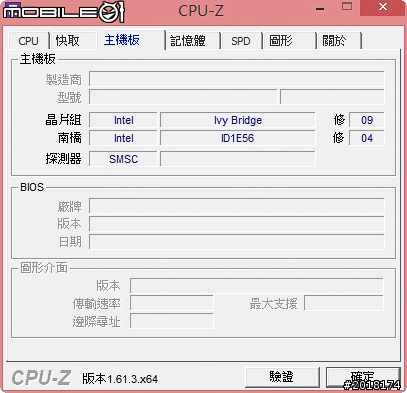This screenshot has height=393, width=407.
Task: Click the BIOS 日期 date field
Action: pos(237,241)
